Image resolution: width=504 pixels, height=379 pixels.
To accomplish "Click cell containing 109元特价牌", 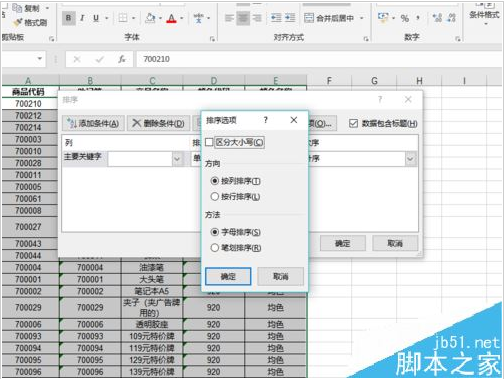I will (x=152, y=336).
